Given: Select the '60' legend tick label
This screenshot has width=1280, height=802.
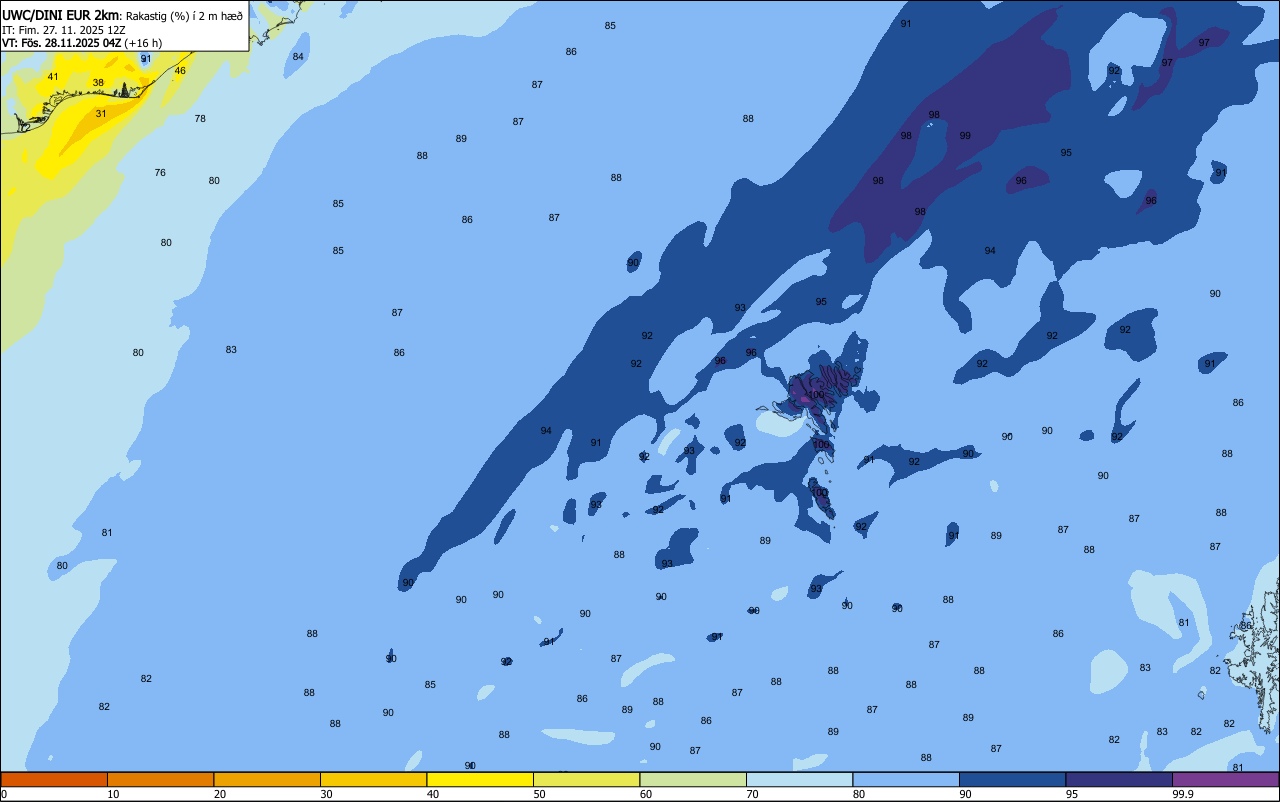Looking at the screenshot, I should pos(646,794).
